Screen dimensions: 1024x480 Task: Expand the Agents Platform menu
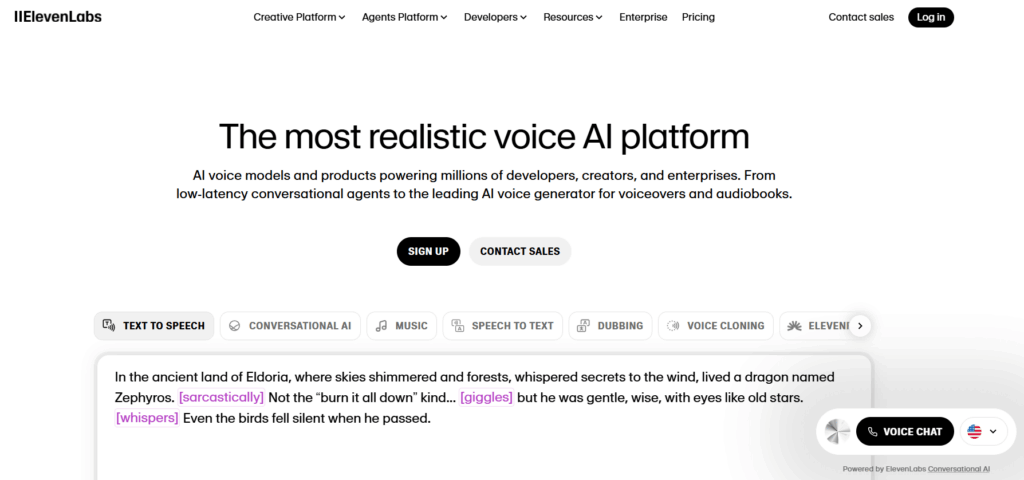pos(405,17)
